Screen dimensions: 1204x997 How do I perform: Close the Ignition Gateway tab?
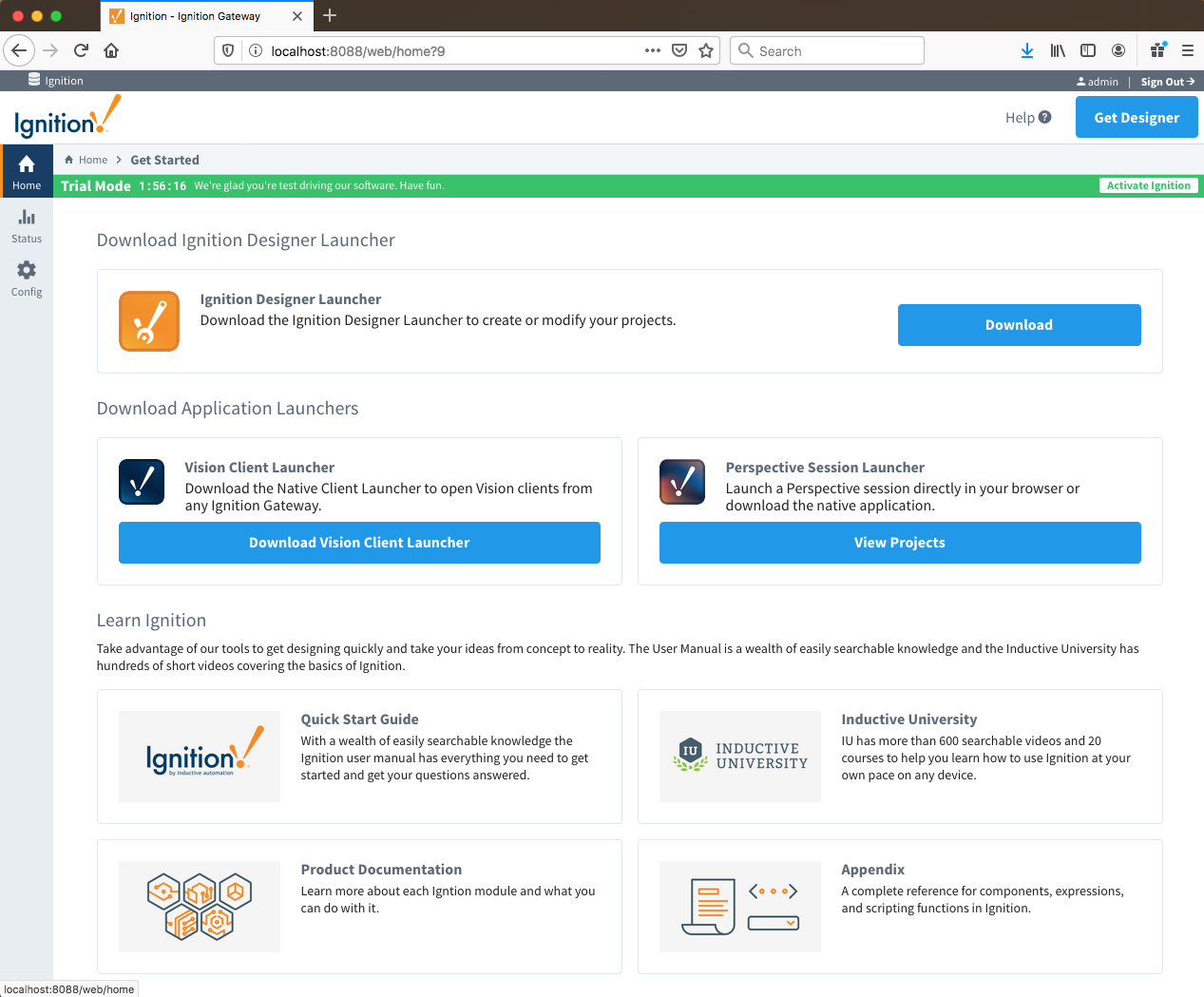(297, 16)
